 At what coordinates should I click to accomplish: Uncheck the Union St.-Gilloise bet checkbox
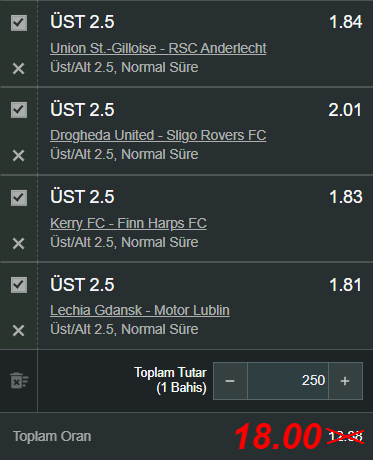click(19, 23)
